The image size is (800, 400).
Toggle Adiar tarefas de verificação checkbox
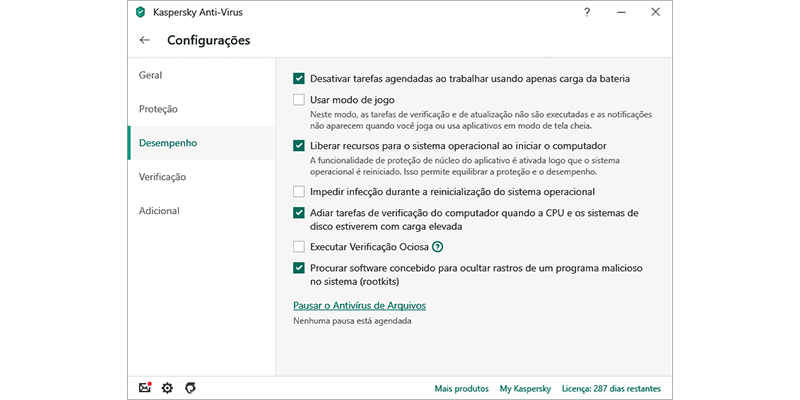(x=299, y=213)
